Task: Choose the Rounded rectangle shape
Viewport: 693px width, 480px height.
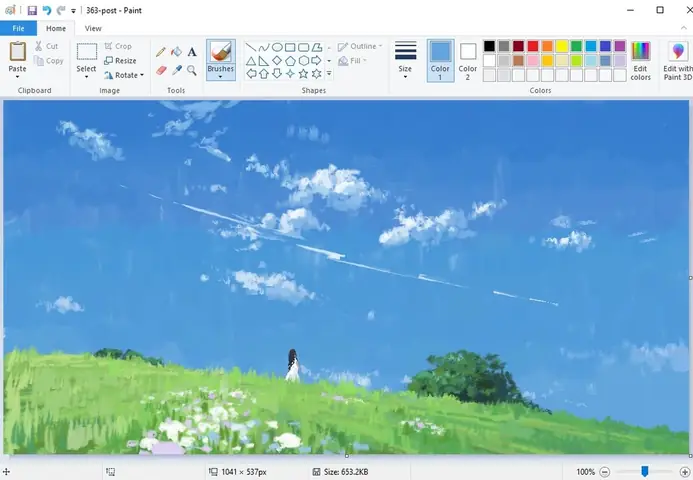Action: pyautogui.click(x=304, y=47)
